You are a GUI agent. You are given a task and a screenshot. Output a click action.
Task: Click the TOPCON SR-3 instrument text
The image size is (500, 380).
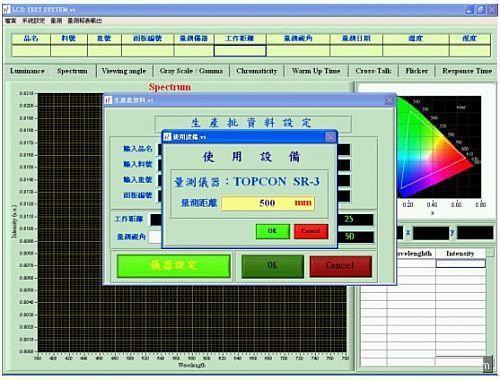coord(276,182)
